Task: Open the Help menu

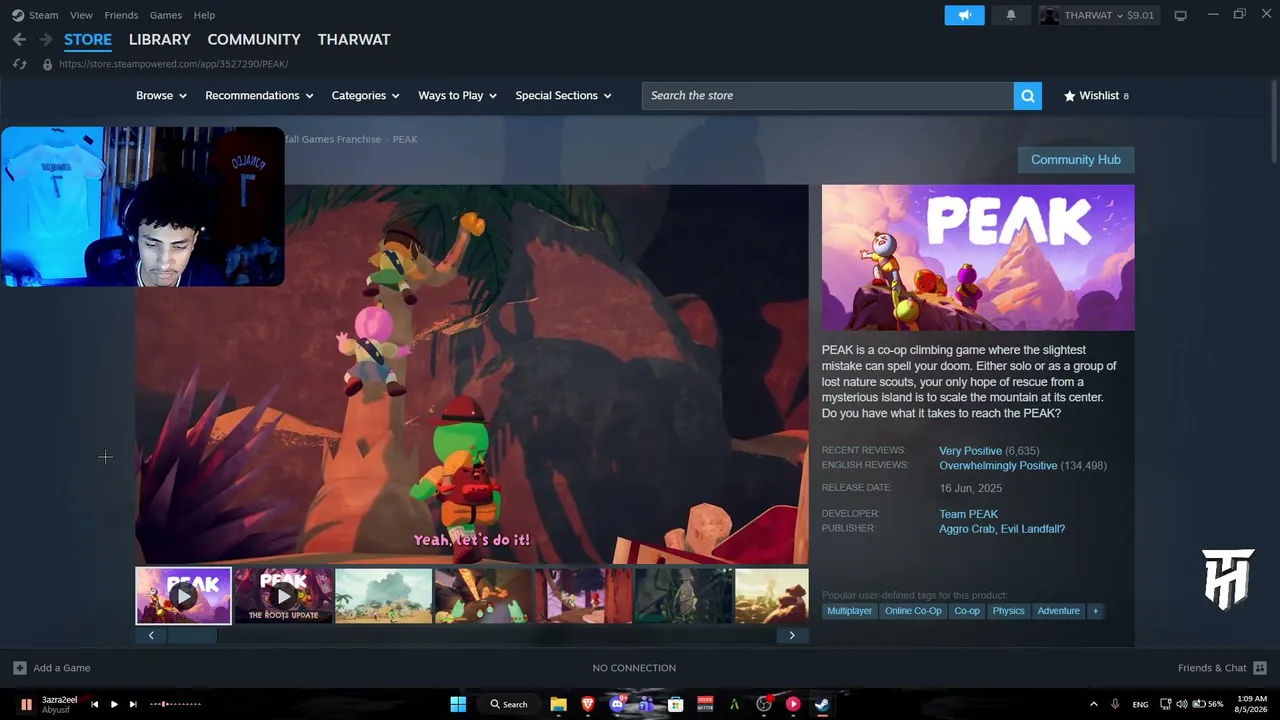Action: [204, 15]
